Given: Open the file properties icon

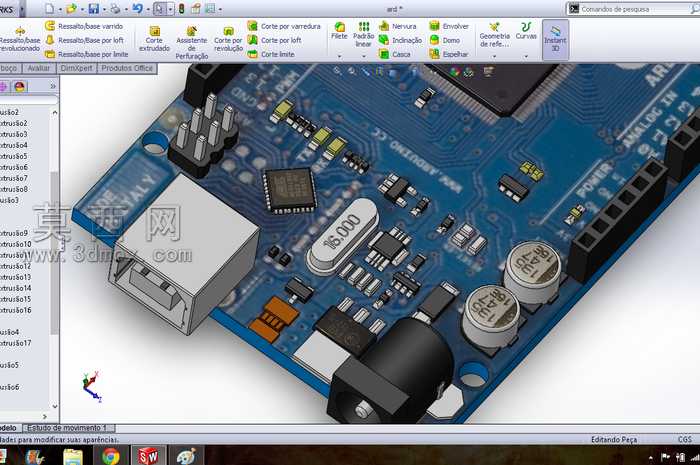Looking at the screenshot, I should (x=196, y=8).
